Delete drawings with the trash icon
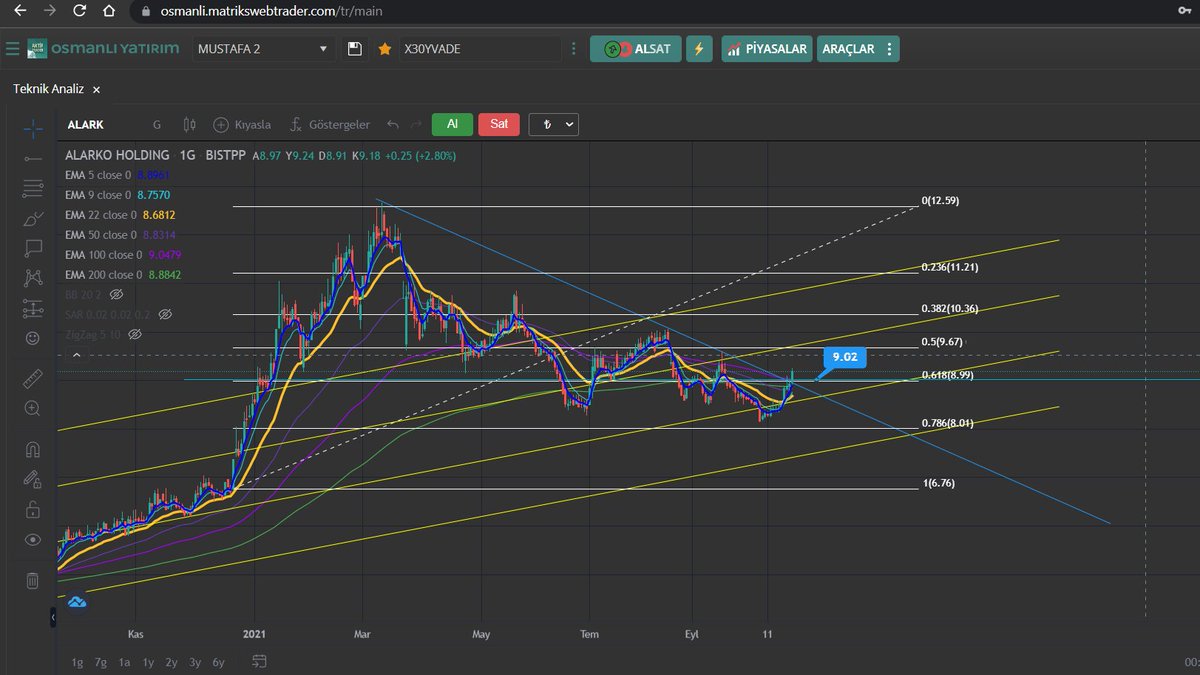Screen dimensions: 1200x675 32,580
